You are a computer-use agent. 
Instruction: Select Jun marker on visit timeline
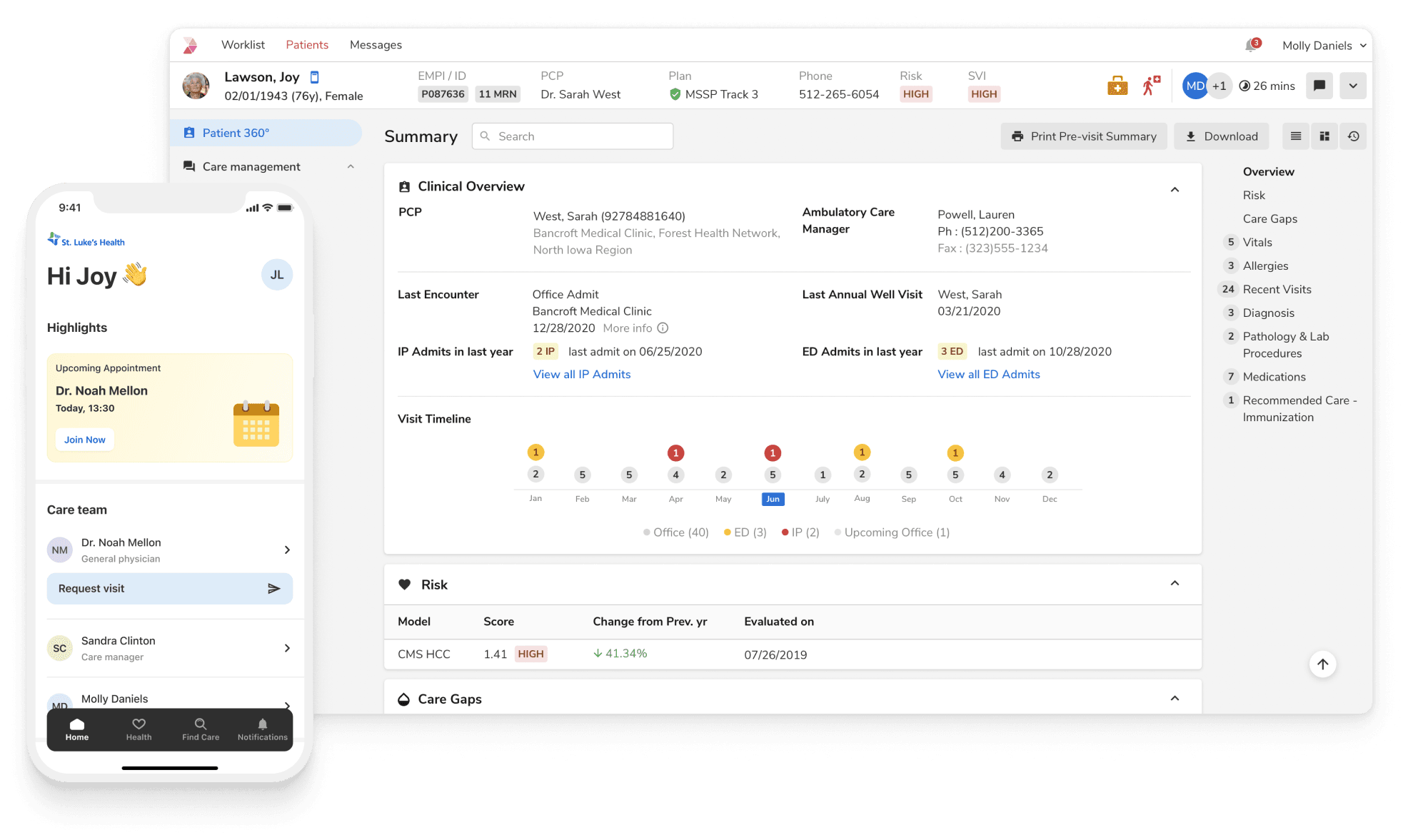773,499
